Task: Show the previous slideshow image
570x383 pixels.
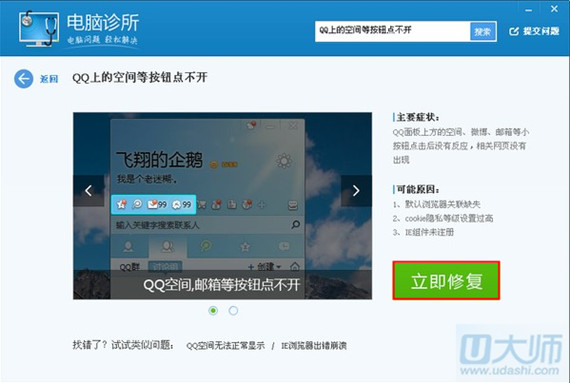Action: [x=88, y=190]
